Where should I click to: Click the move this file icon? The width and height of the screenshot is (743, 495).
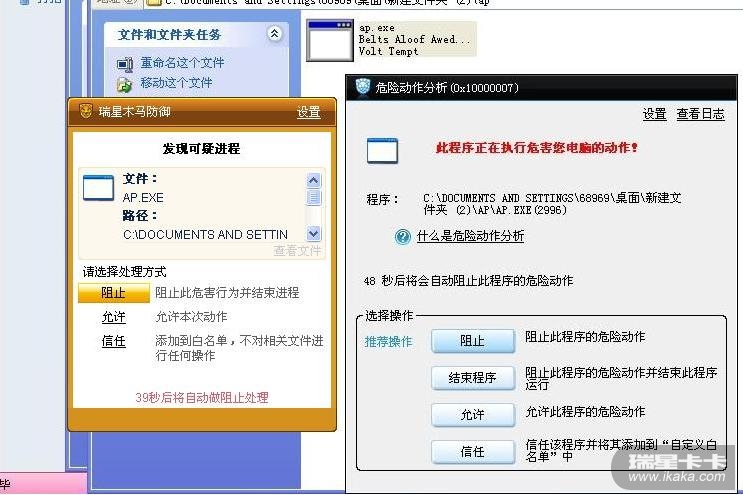click(x=125, y=84)
